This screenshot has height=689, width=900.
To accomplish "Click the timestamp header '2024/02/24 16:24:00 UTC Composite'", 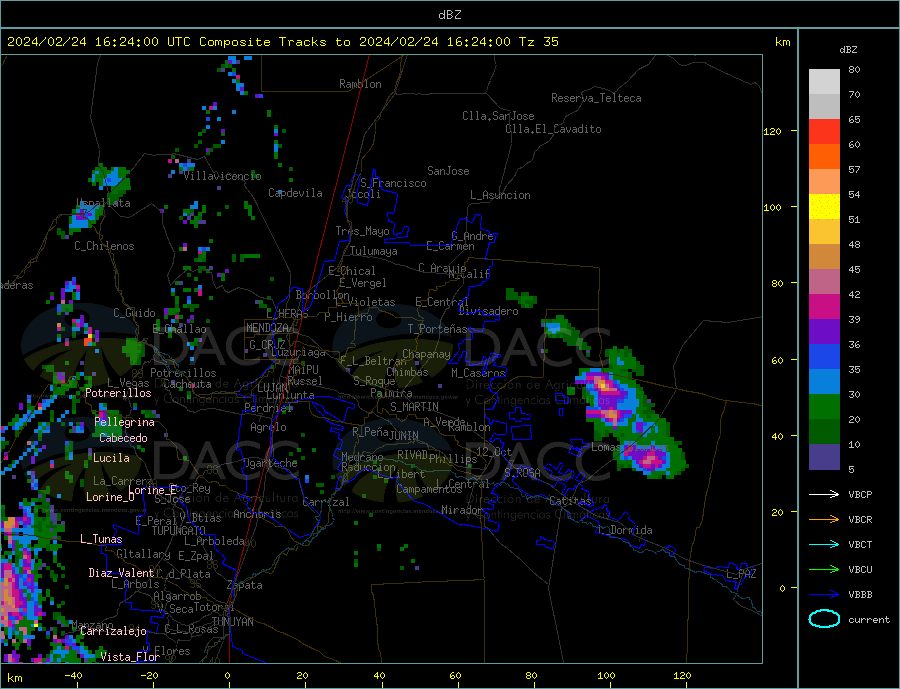I will pyautogui.click(x=138, y=42).
